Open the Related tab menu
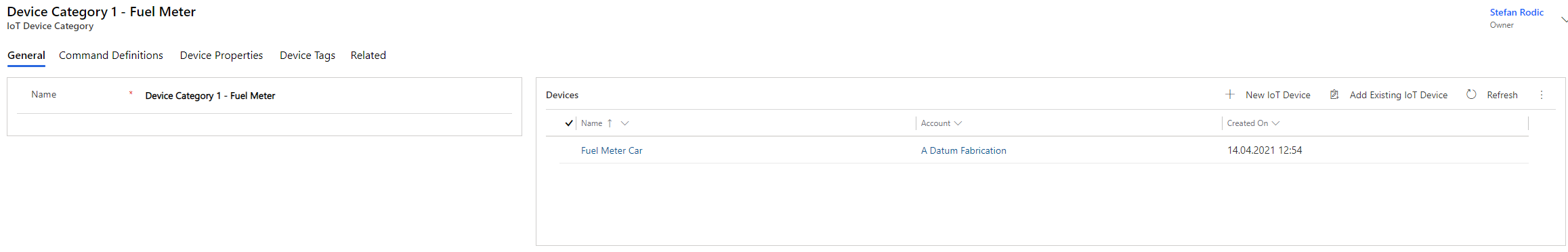Image resolution: width=1568 pixels, height=252 pixels. coord(368,56)
